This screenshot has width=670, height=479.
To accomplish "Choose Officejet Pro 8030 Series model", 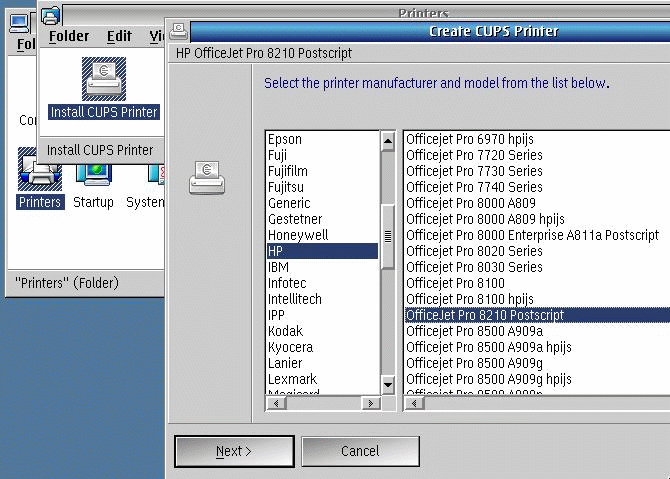I will click(x=537, y=267).
